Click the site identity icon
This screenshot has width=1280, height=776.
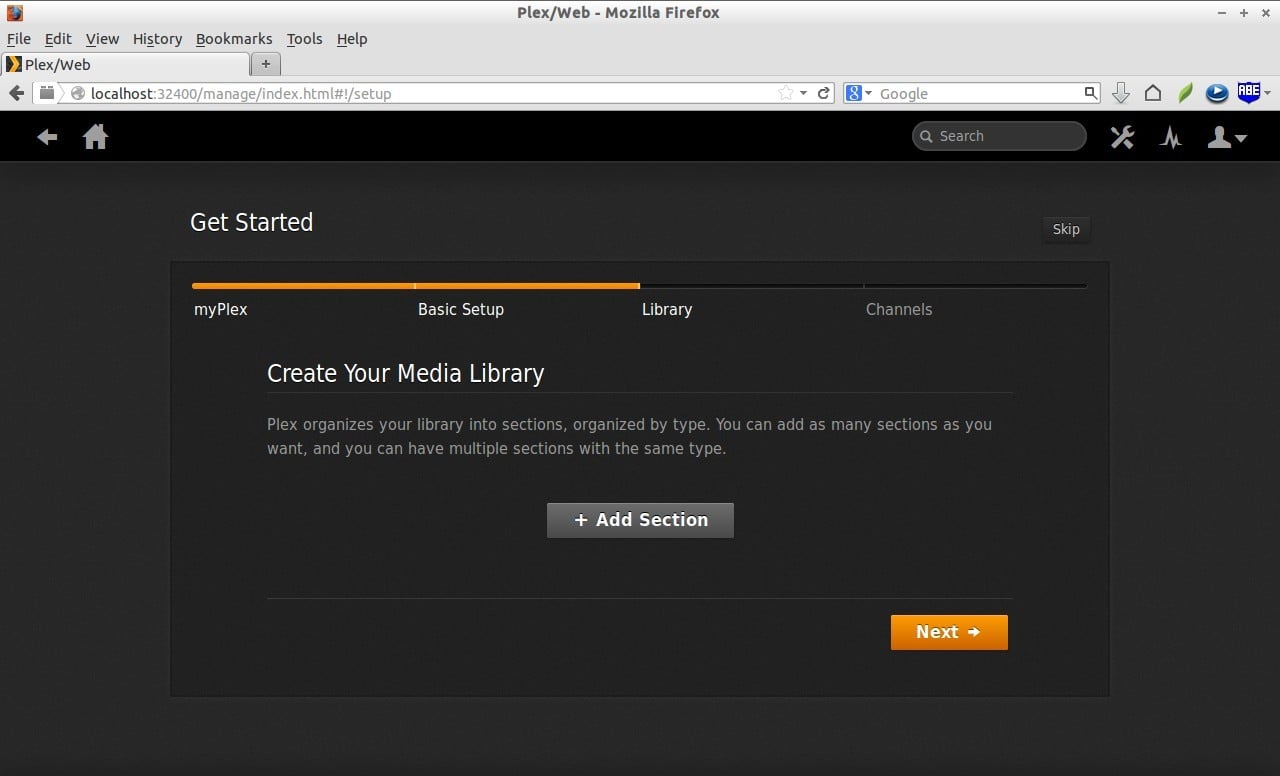pos(77,93)
